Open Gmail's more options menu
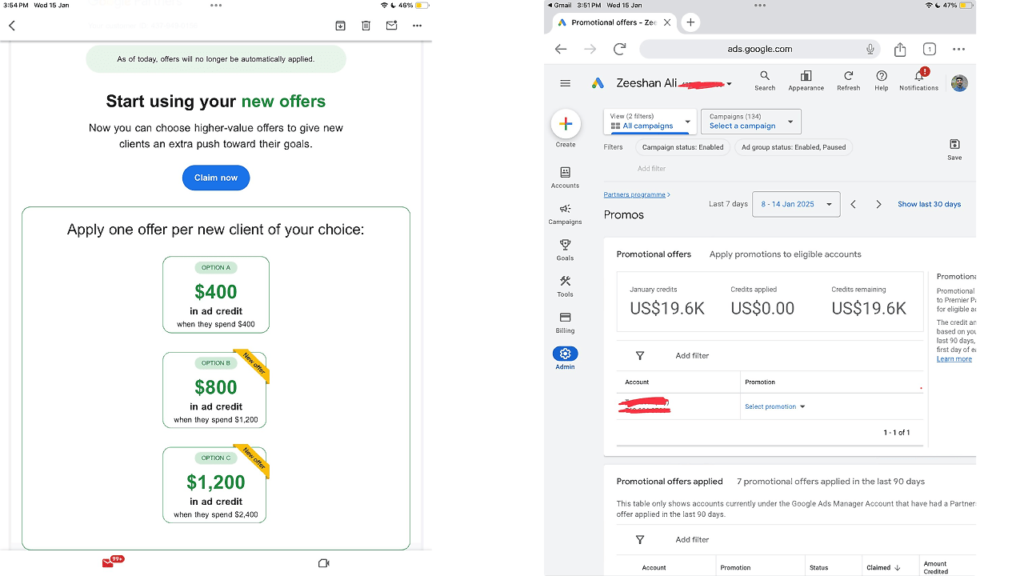This screenshot has width=1024, height=576. coord(417,25)
